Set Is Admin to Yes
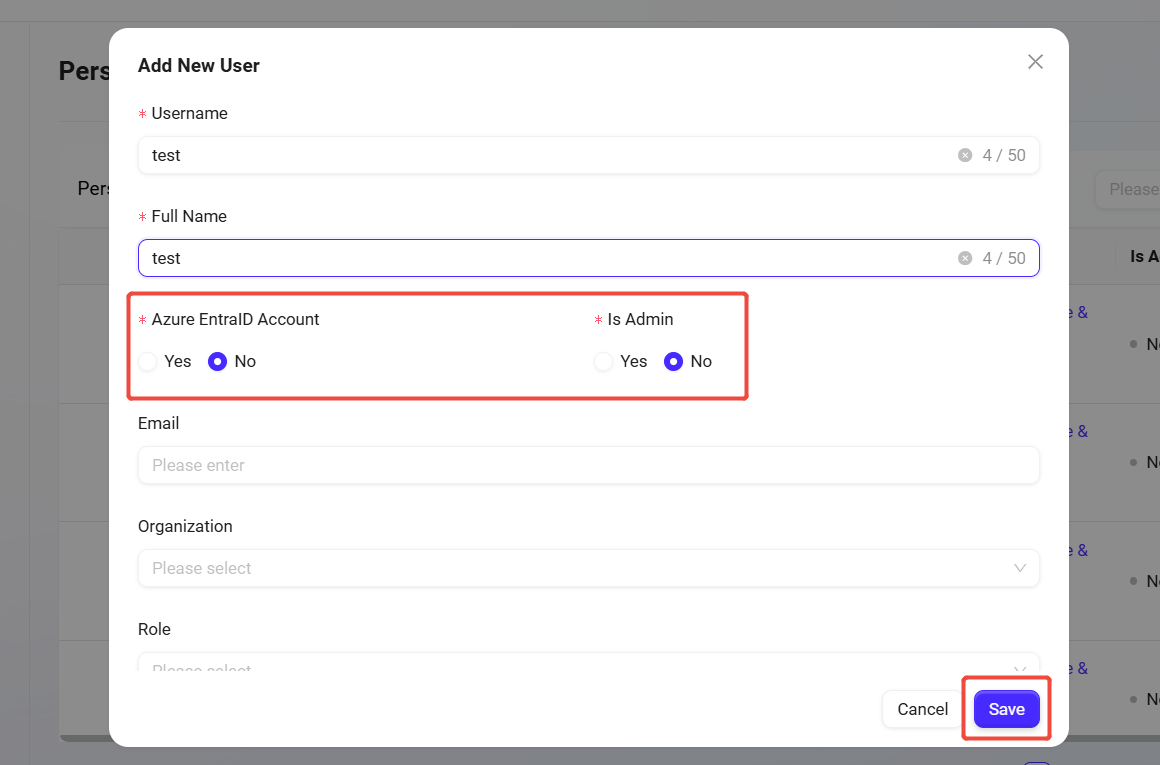Viewport: 1160px width, 765px height. [x=604, y=362]
